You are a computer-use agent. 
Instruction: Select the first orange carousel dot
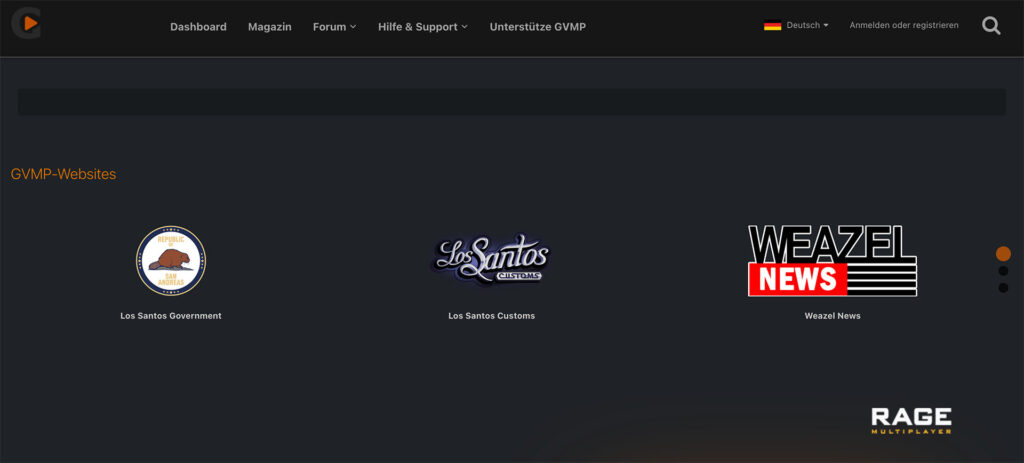coord(1003,254)
